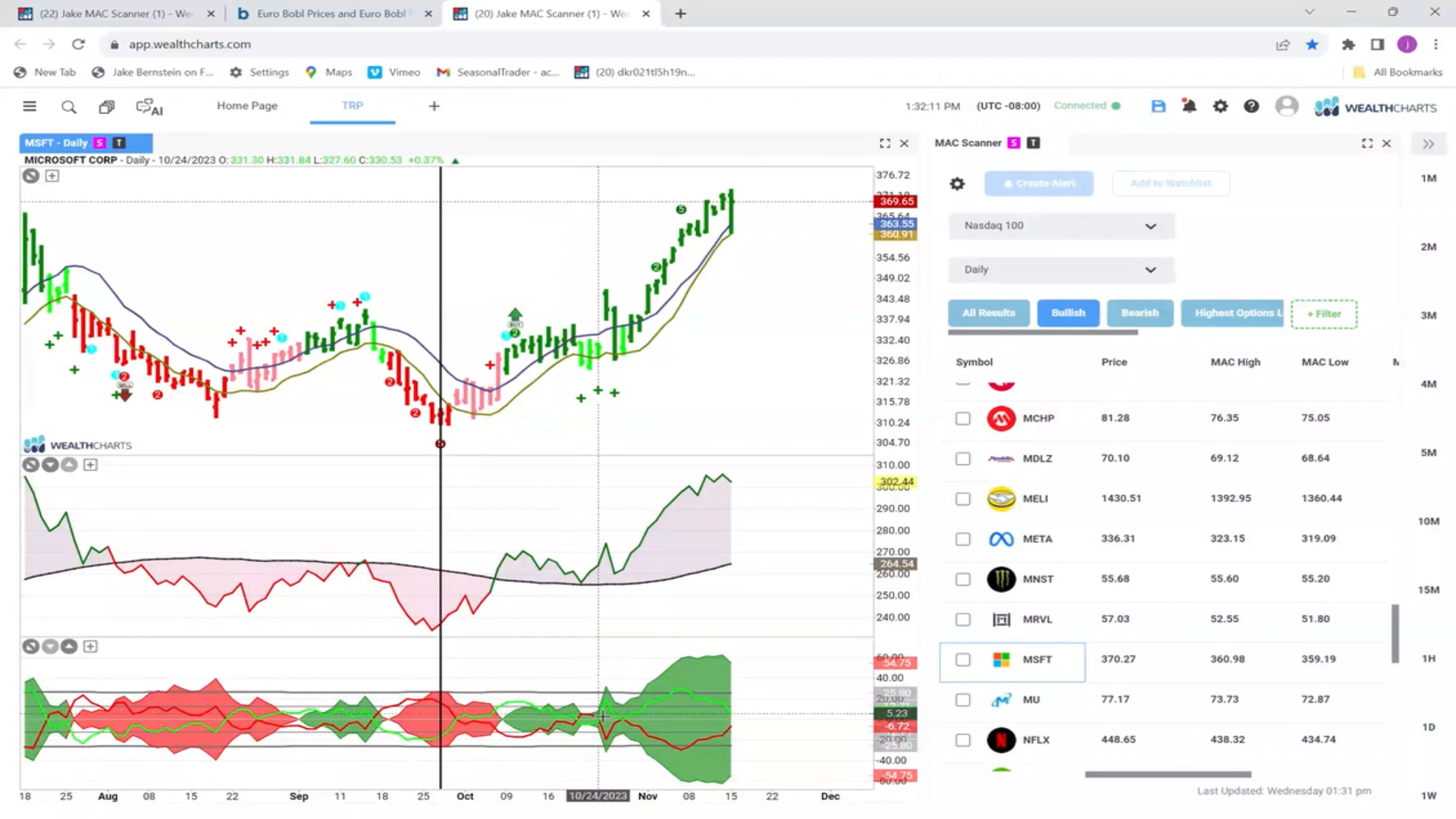Open MAC Scanner settings gear
The height and width of the screenshot is (819, 1456).
(x=957, y=184)
